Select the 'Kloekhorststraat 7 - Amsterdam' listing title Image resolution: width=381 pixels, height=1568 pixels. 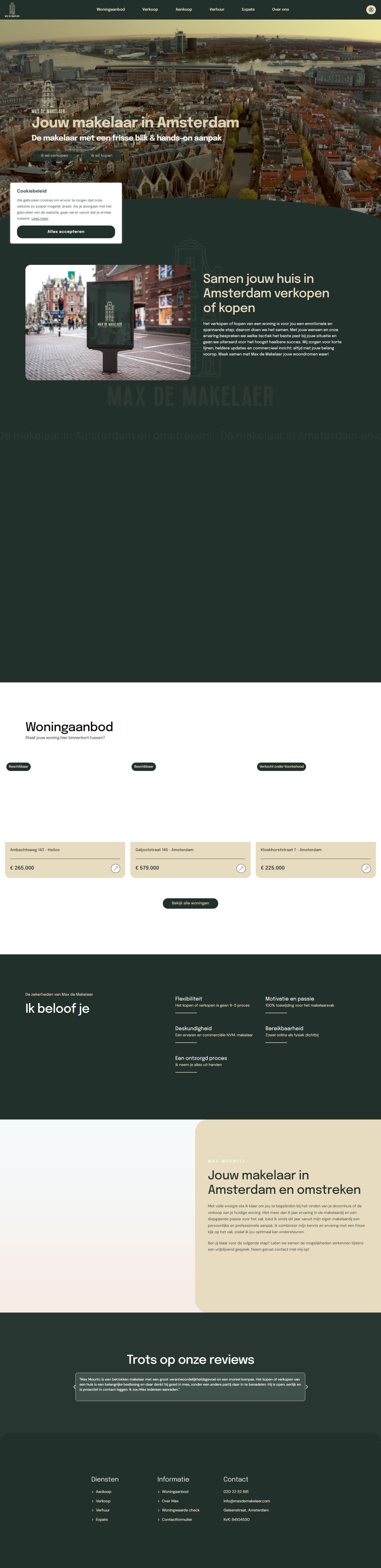[x=291, y=850]
